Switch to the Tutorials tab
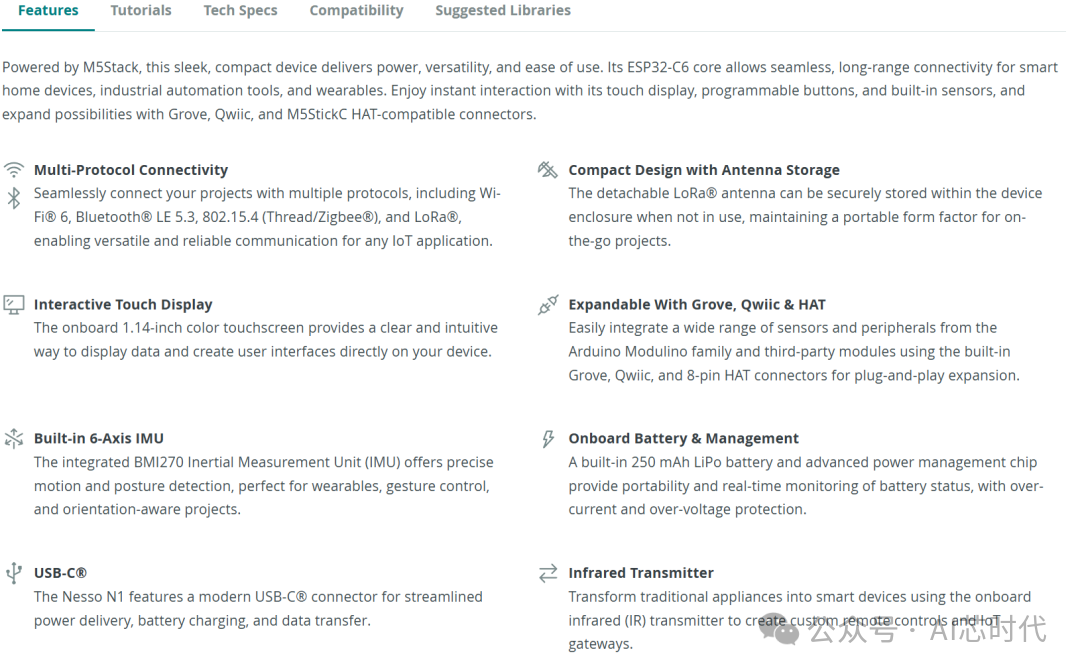The image size is (1080, 672). tap(141, 10)
